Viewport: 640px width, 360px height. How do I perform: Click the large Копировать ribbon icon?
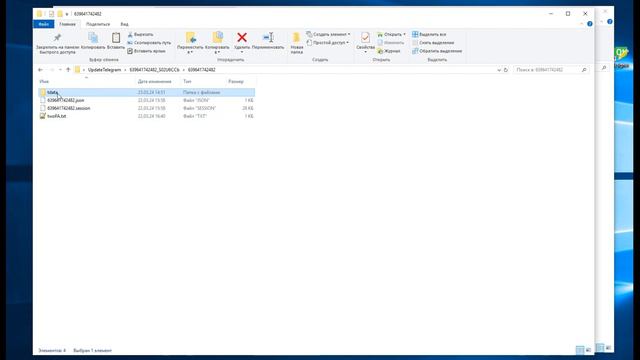tap(93, 38)
